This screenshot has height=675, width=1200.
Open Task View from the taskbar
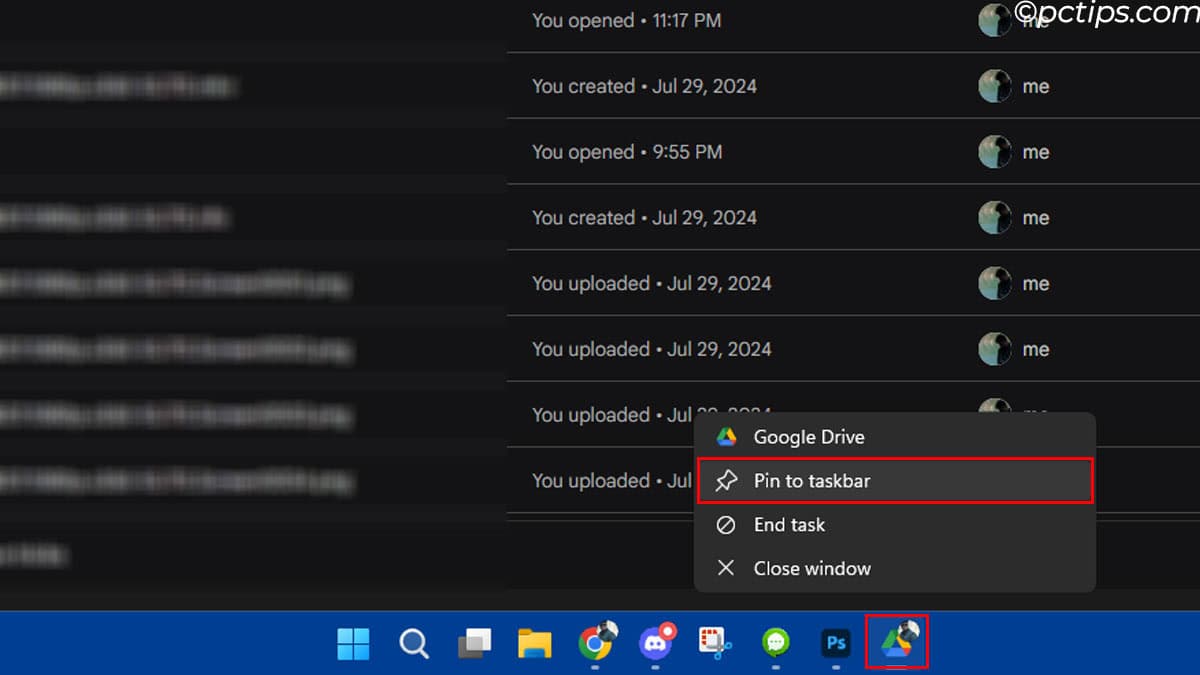point(474,643)
